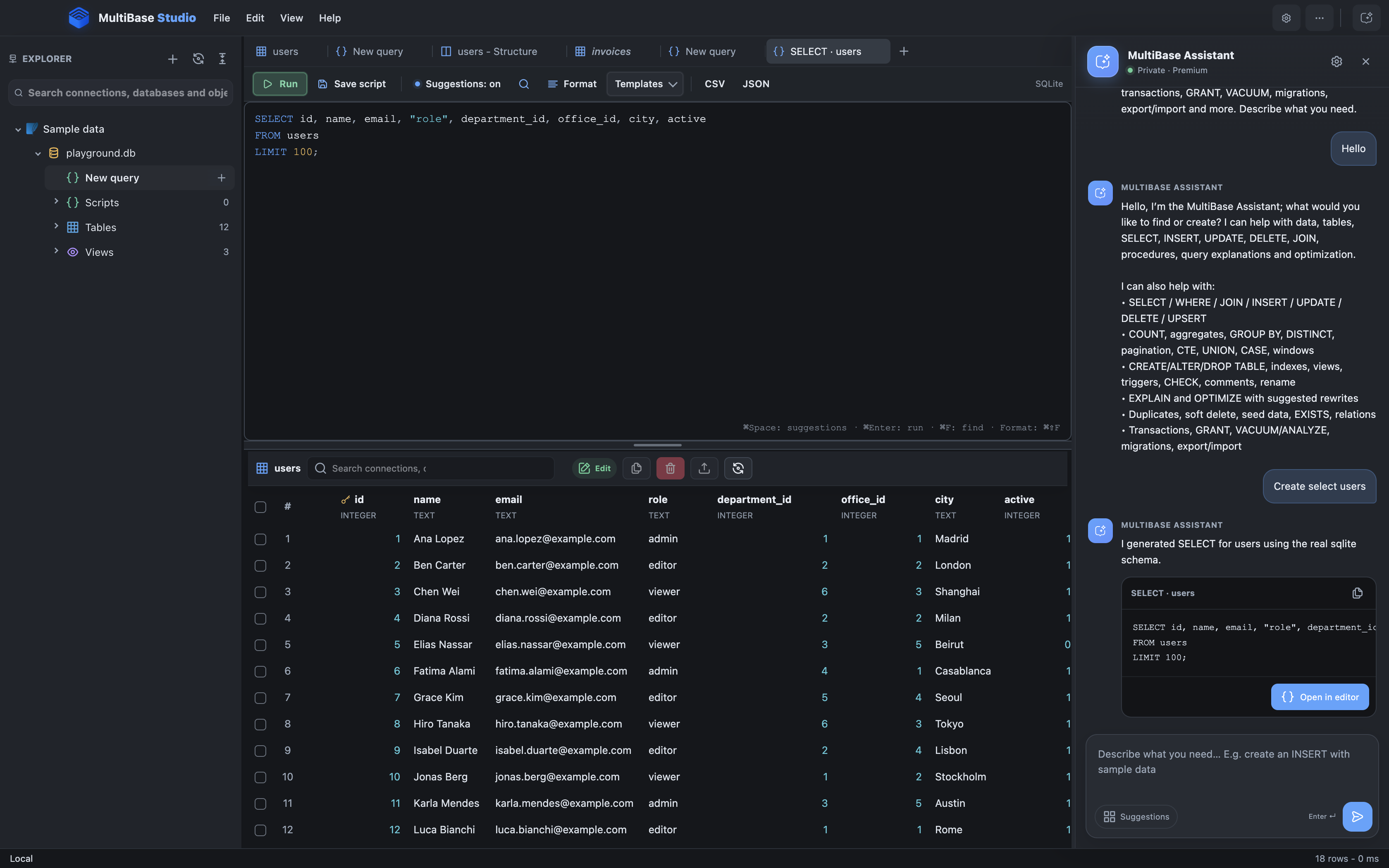Viewport: 1389px width, 868px height.
Task: Open a new editor tab with plus
Action: 904,51
